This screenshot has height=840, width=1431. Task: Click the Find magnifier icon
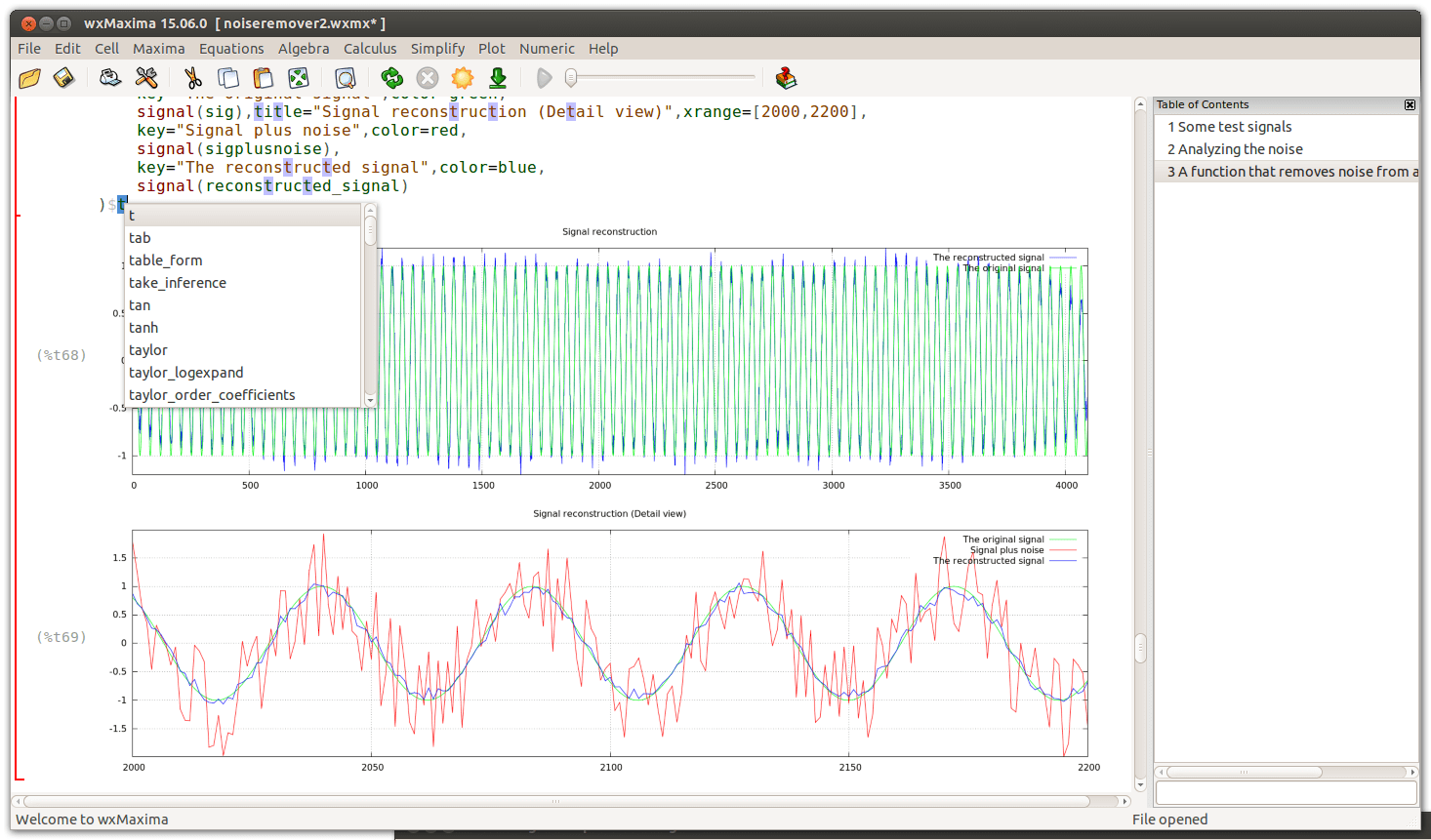[345, 78]
